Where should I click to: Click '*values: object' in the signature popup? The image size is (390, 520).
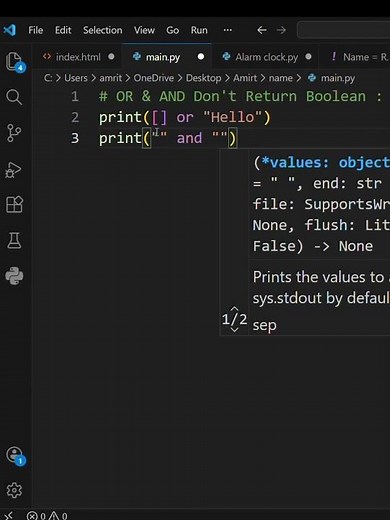pos(325,163)
